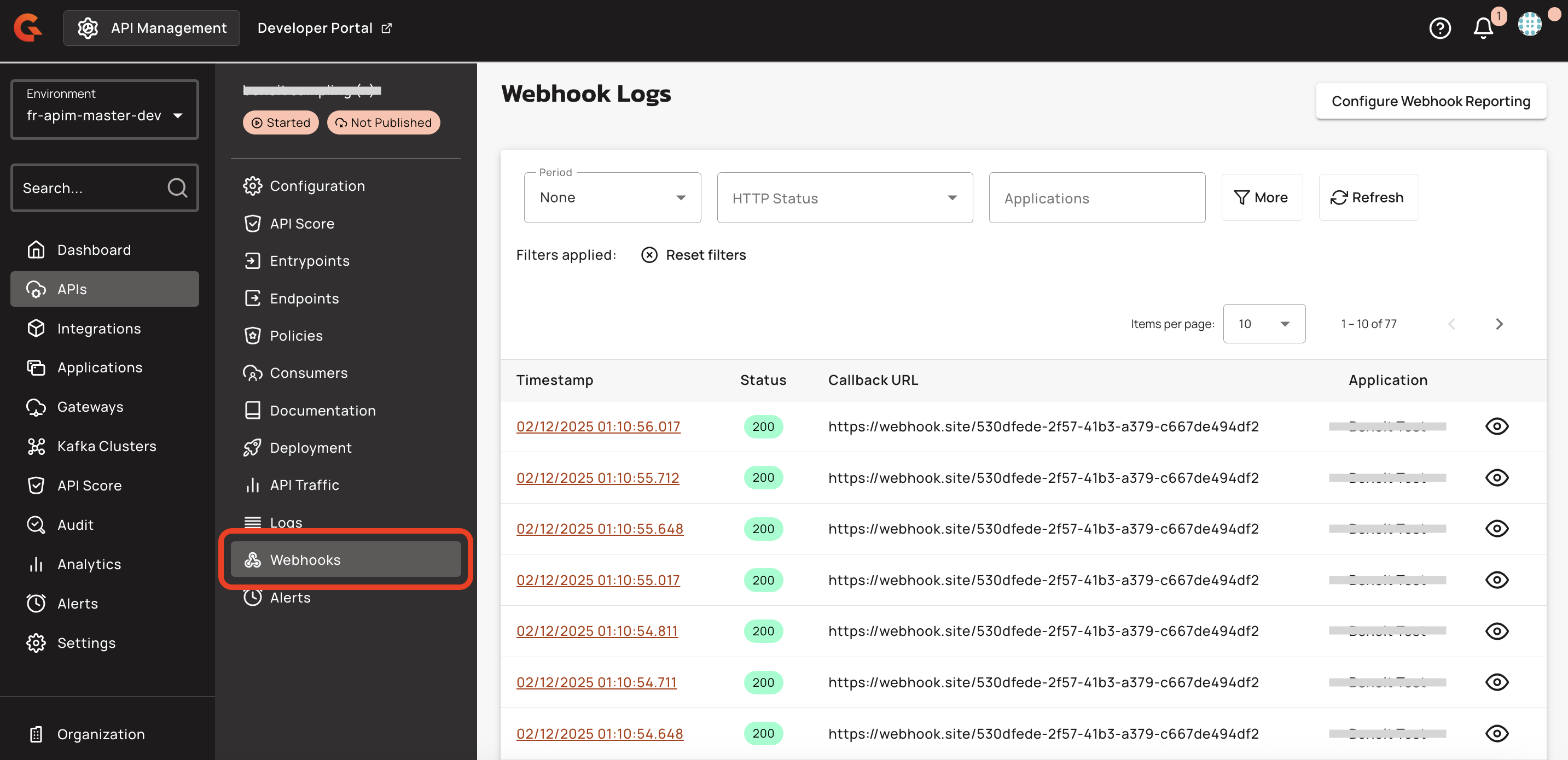This screenshot has width=1568, height=760.
Task: Click the Gravitee logo icon
Action: (x=28, y=28)
